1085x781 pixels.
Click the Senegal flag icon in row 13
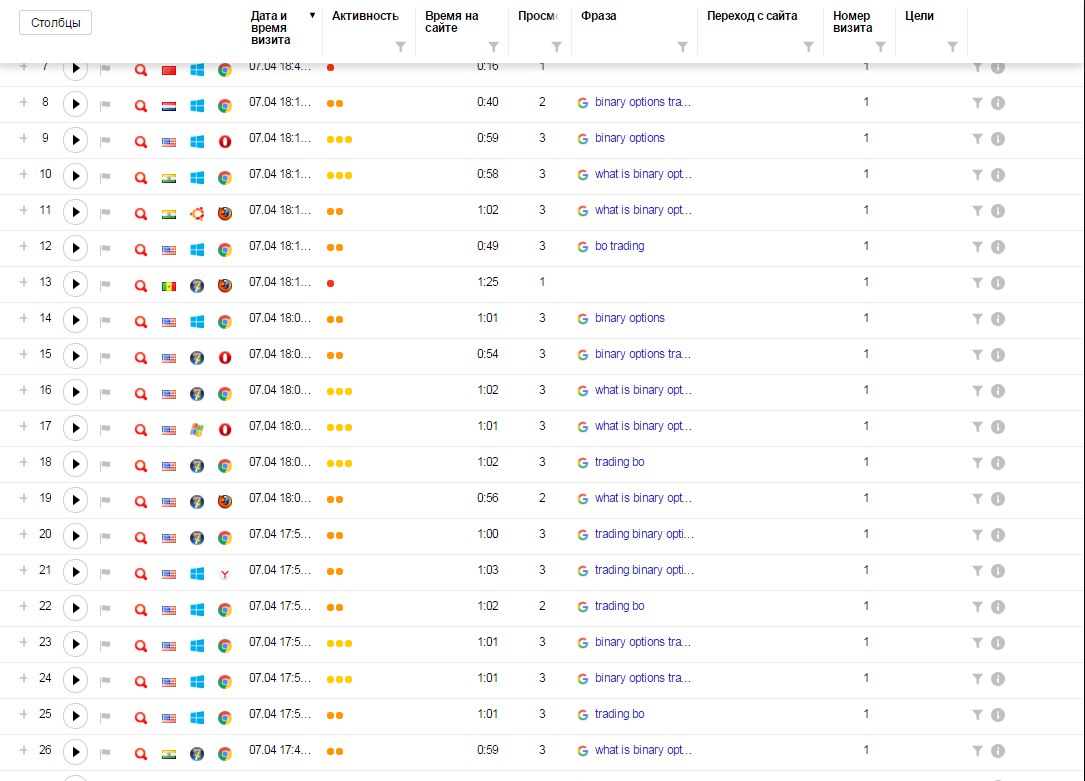(169, 286)
